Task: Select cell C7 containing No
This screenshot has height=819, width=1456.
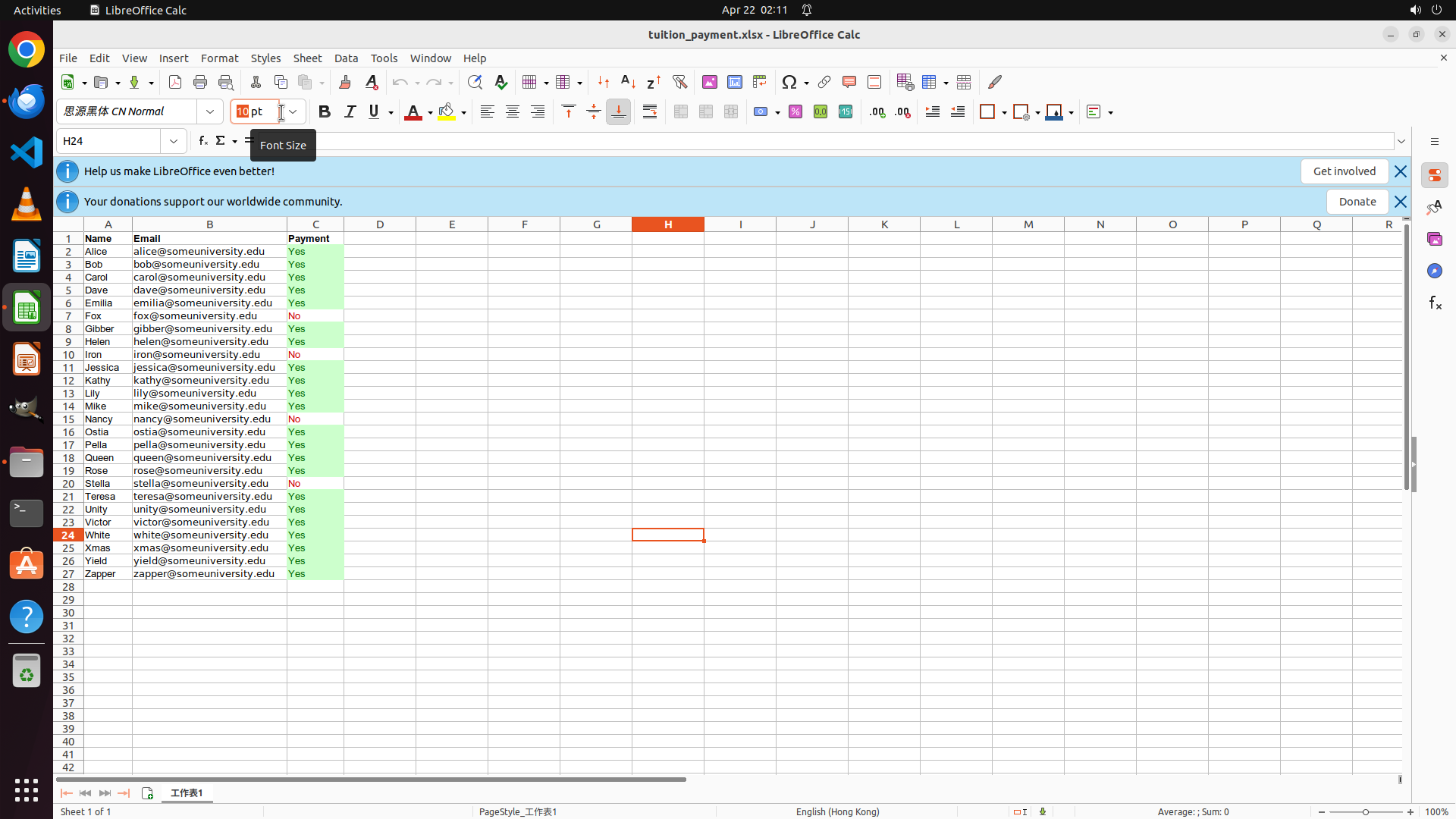Action: click(x=315, y=315)
